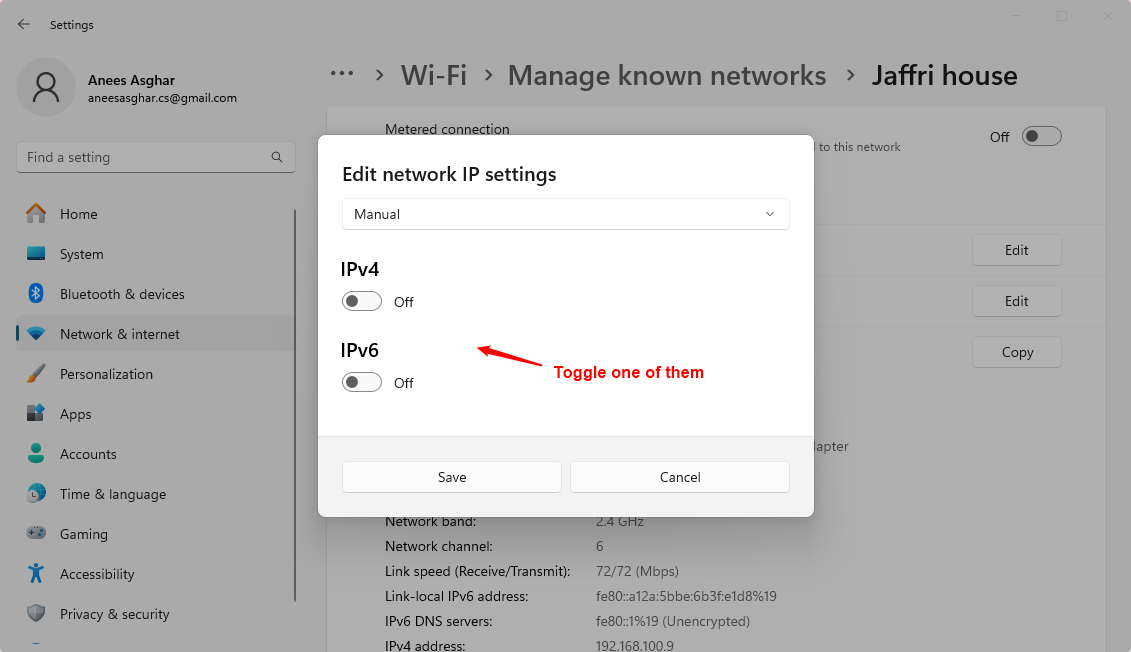This screenshot has width=1131, height=652.
Task: Select Wi-Fi in the breadcrumb path
Action: click(x=433, y=75)
